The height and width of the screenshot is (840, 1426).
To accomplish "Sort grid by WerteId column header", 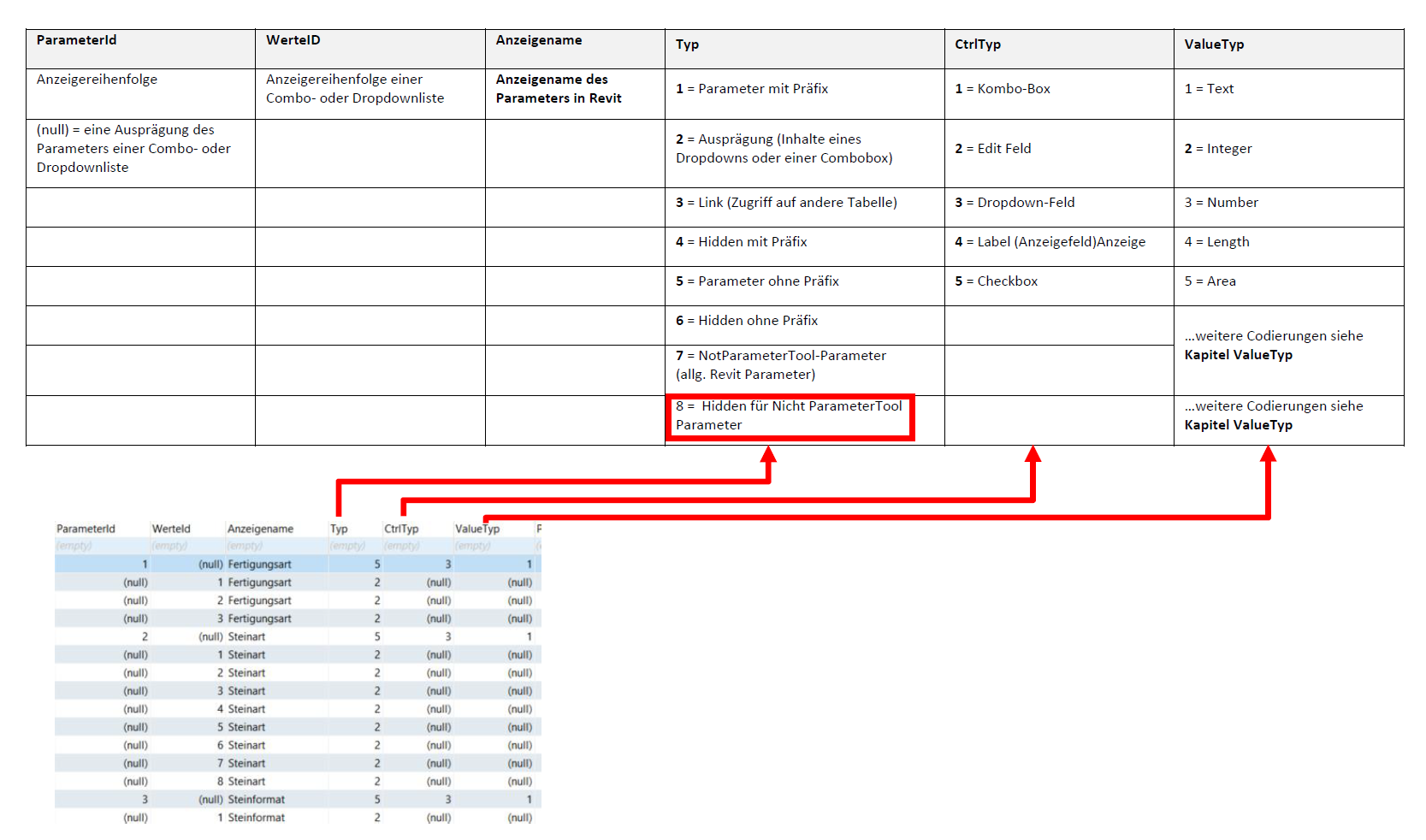I will [x=171, y=529].
